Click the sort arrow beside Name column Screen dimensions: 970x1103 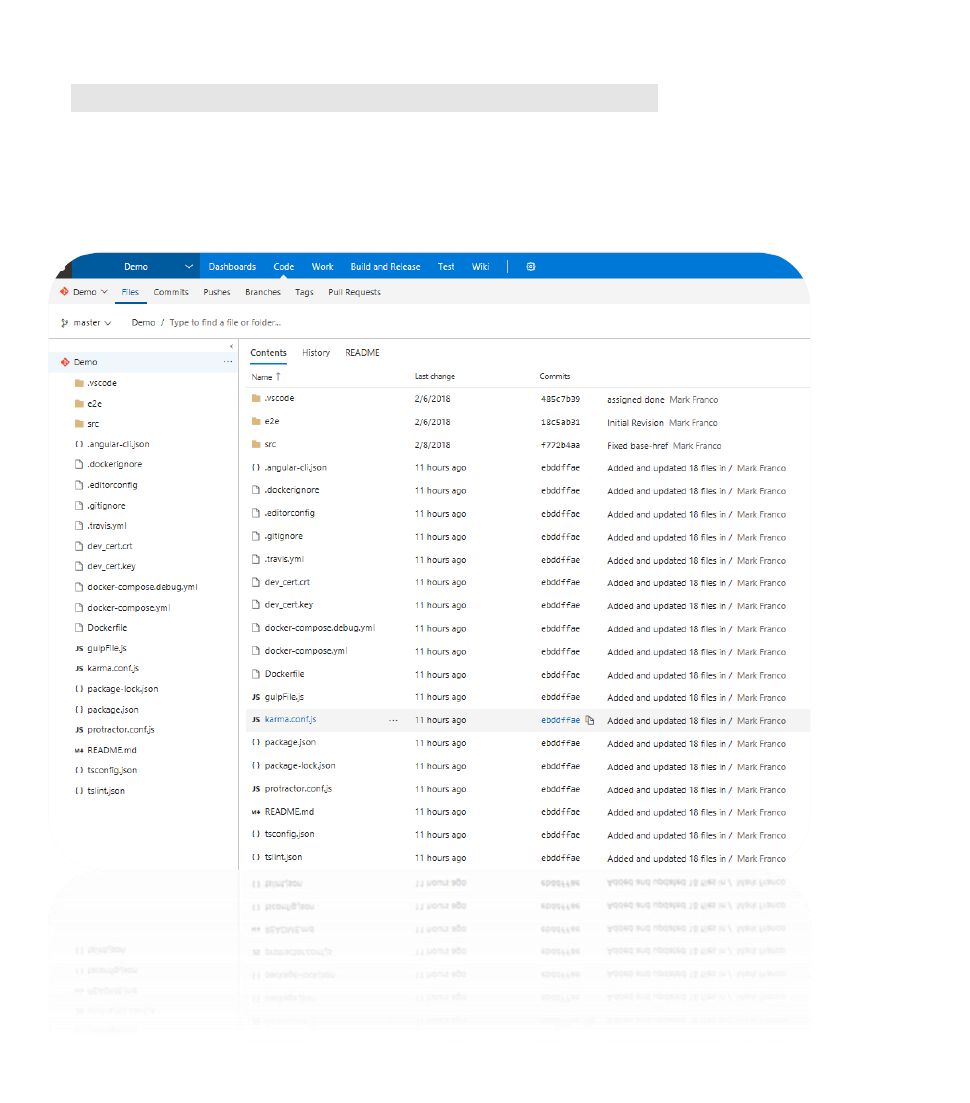279,377
